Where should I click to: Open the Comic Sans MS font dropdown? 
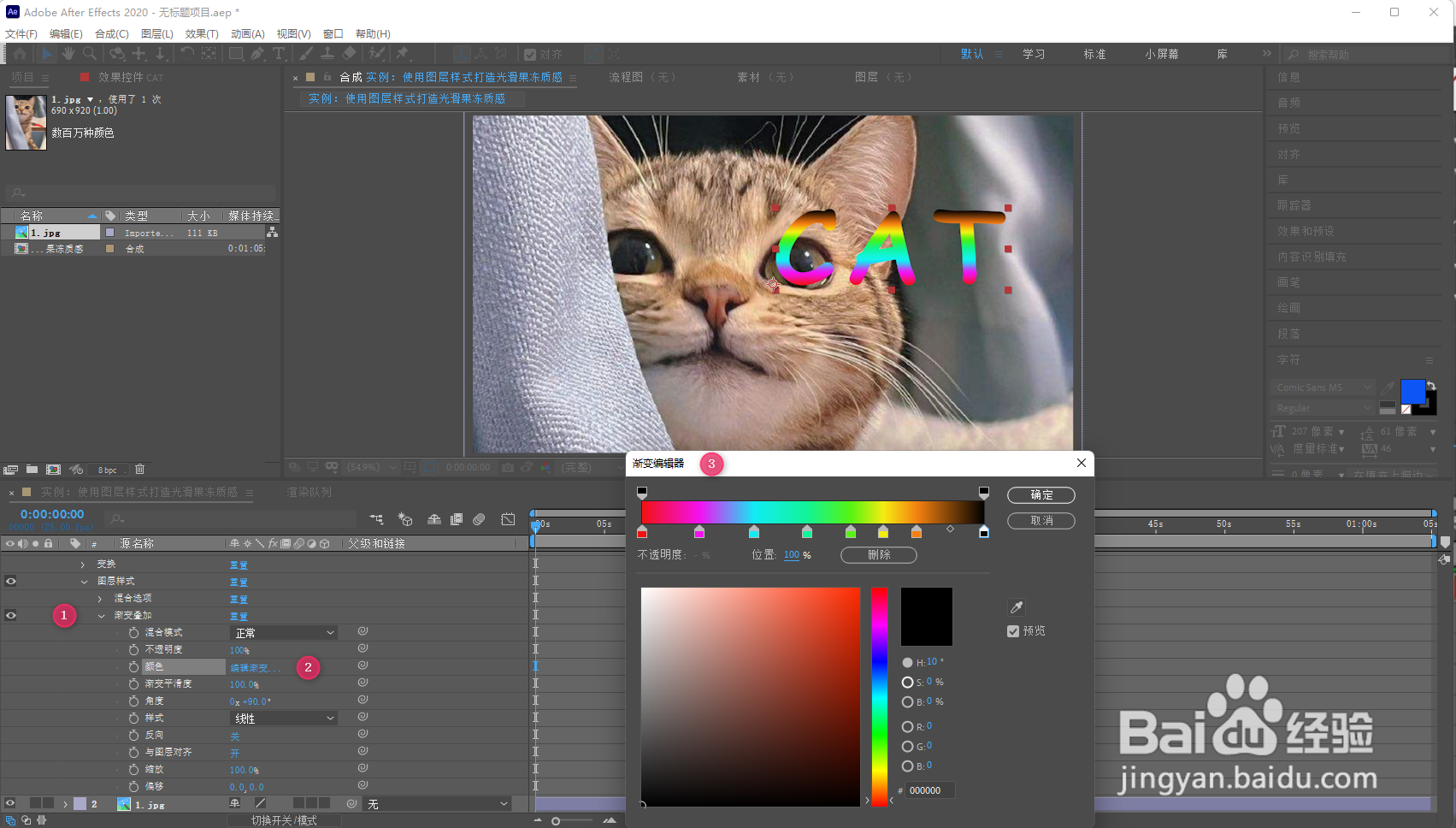click(1322, 387)
